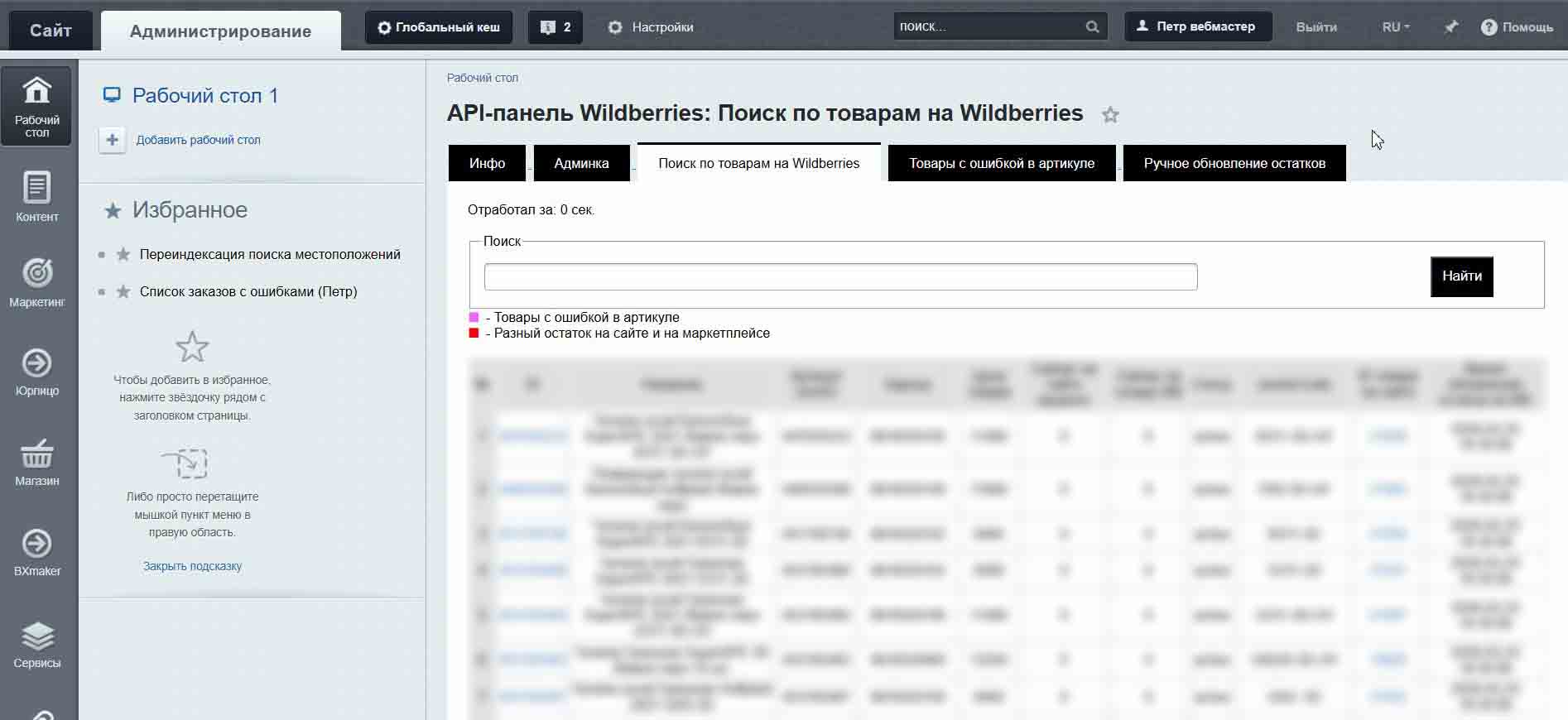Click star beside Переиндексация поиска местоположений
The image size is (1568, 720).
(123, 254)
